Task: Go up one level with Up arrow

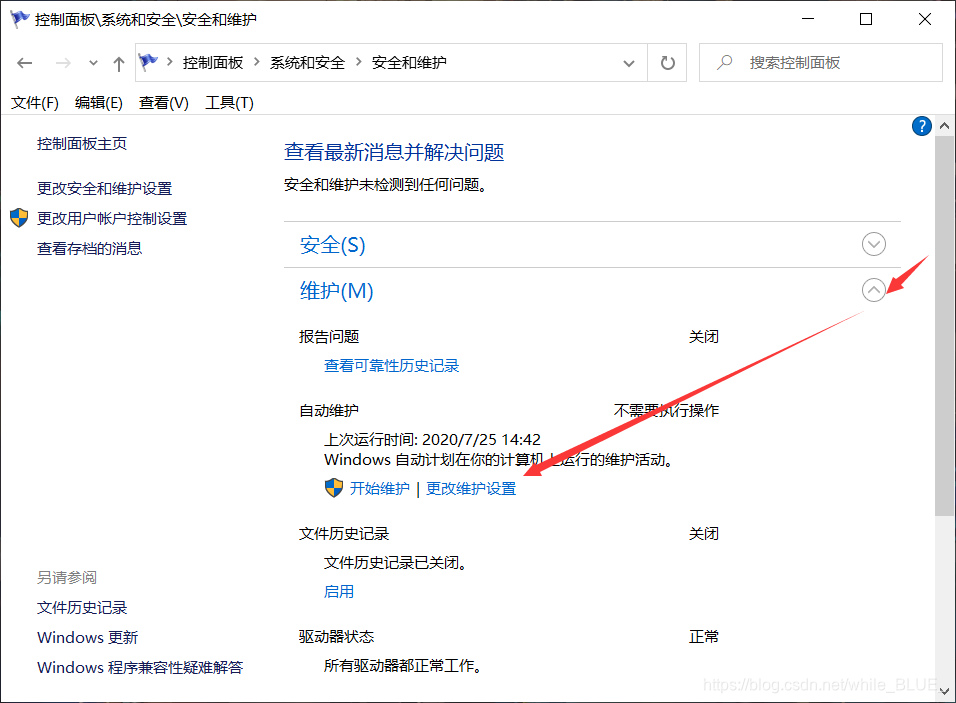Action: (x=118, y=63)
